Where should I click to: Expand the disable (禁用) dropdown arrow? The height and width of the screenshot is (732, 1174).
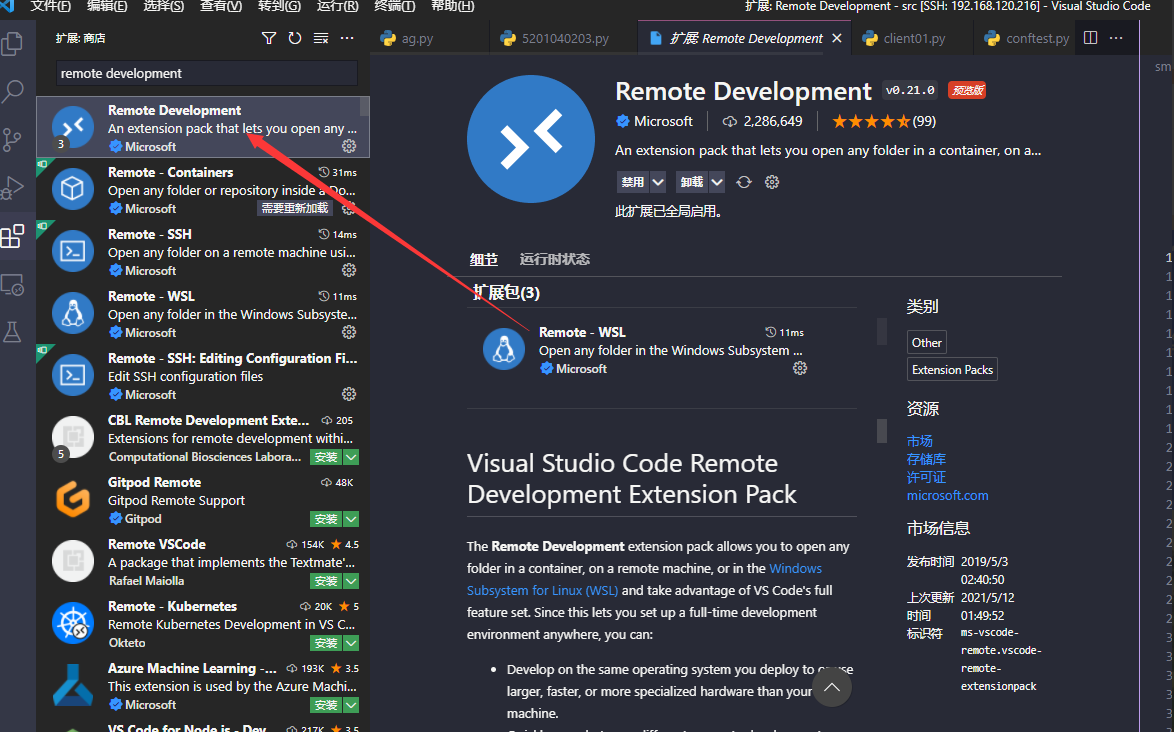(658, 182)
